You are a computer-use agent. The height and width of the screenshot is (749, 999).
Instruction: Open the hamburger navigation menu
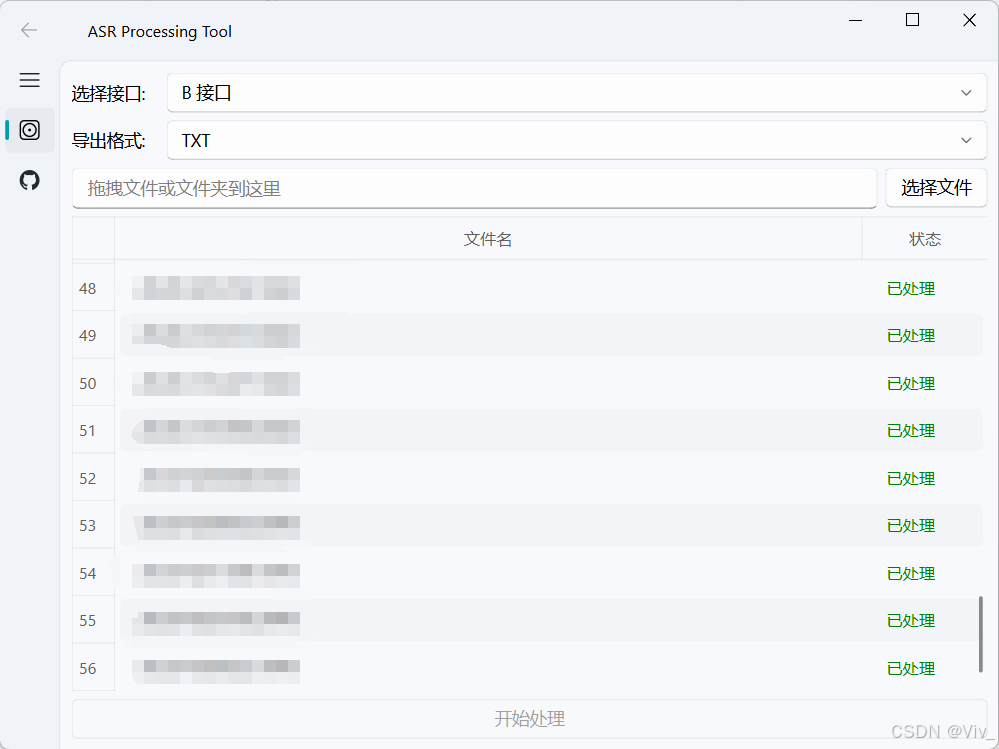29,80
